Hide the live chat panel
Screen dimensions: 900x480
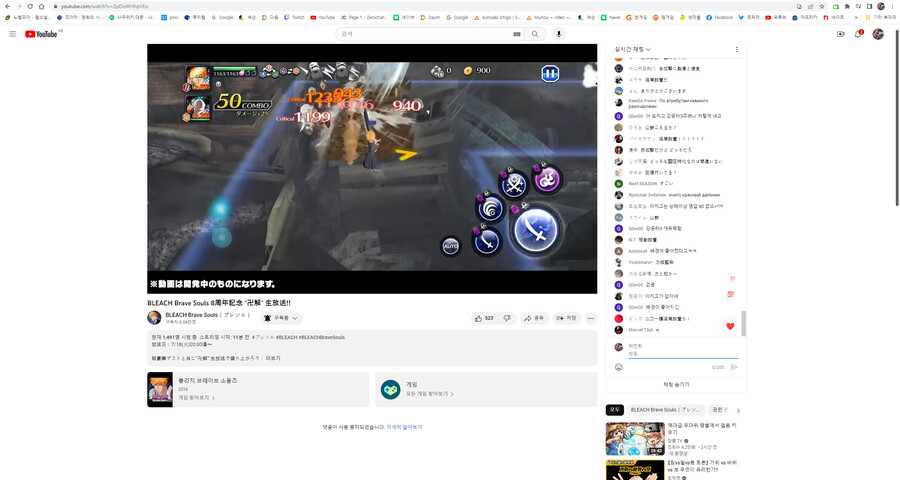pyautogui.click(x=676, y=385)
